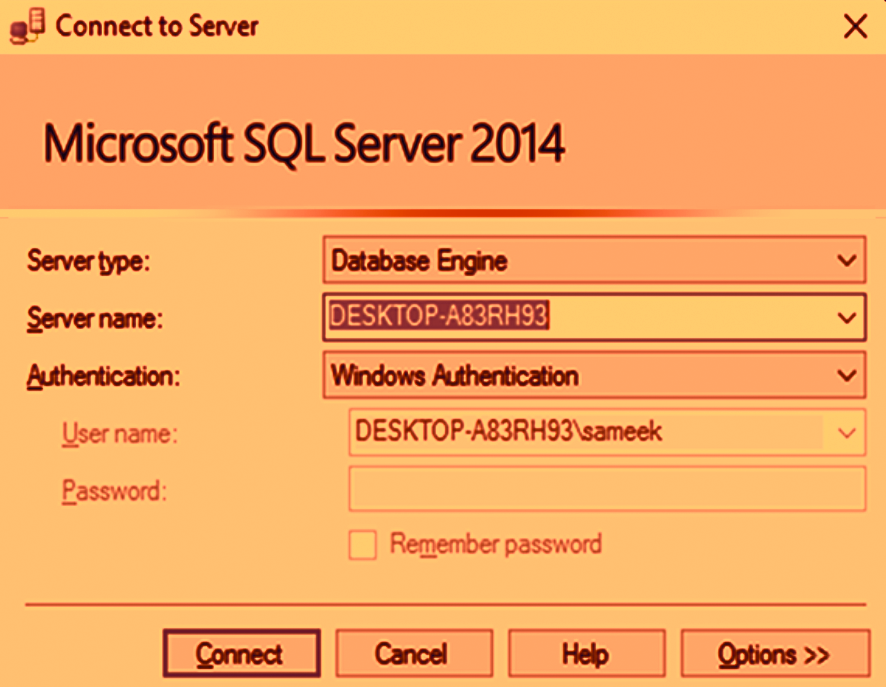The image size is (886, 687).
Task: Click the Remember password label text
Action: (495, 545)
